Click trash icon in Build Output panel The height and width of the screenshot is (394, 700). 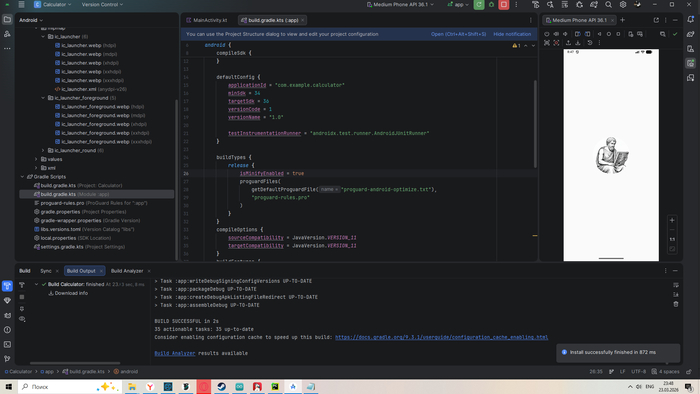click(x=676, y=304)
